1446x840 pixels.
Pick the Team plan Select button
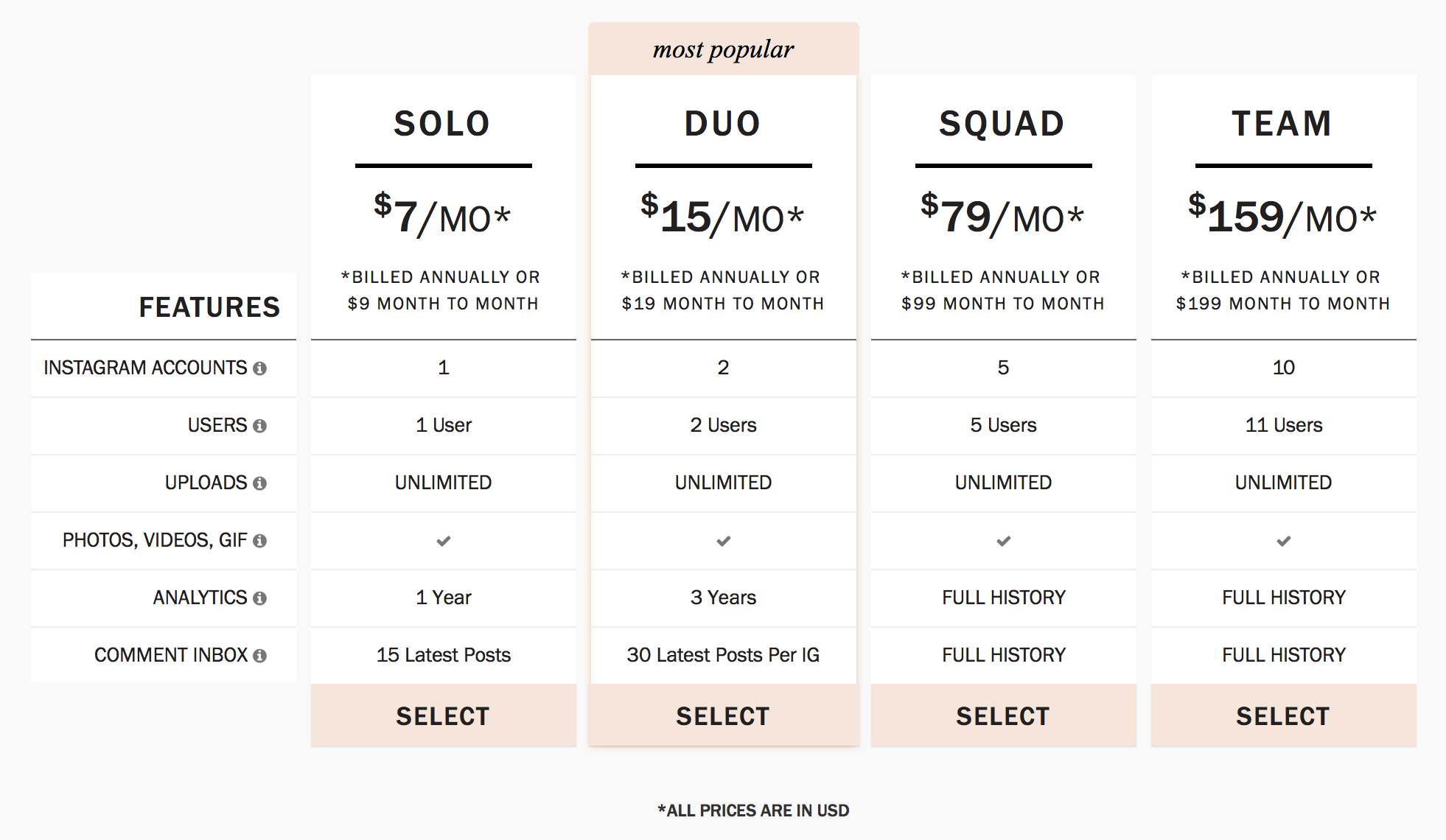pos(1284,715)
